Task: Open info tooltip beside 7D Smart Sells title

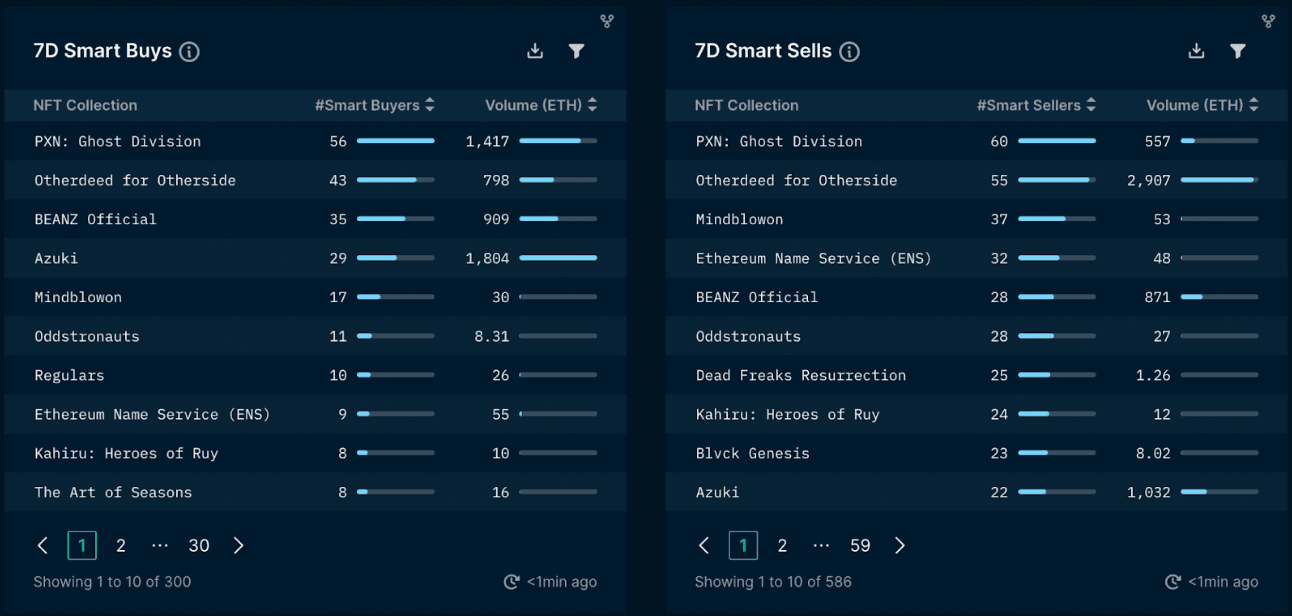Action: pyautogui.click(x=849, y=52)
